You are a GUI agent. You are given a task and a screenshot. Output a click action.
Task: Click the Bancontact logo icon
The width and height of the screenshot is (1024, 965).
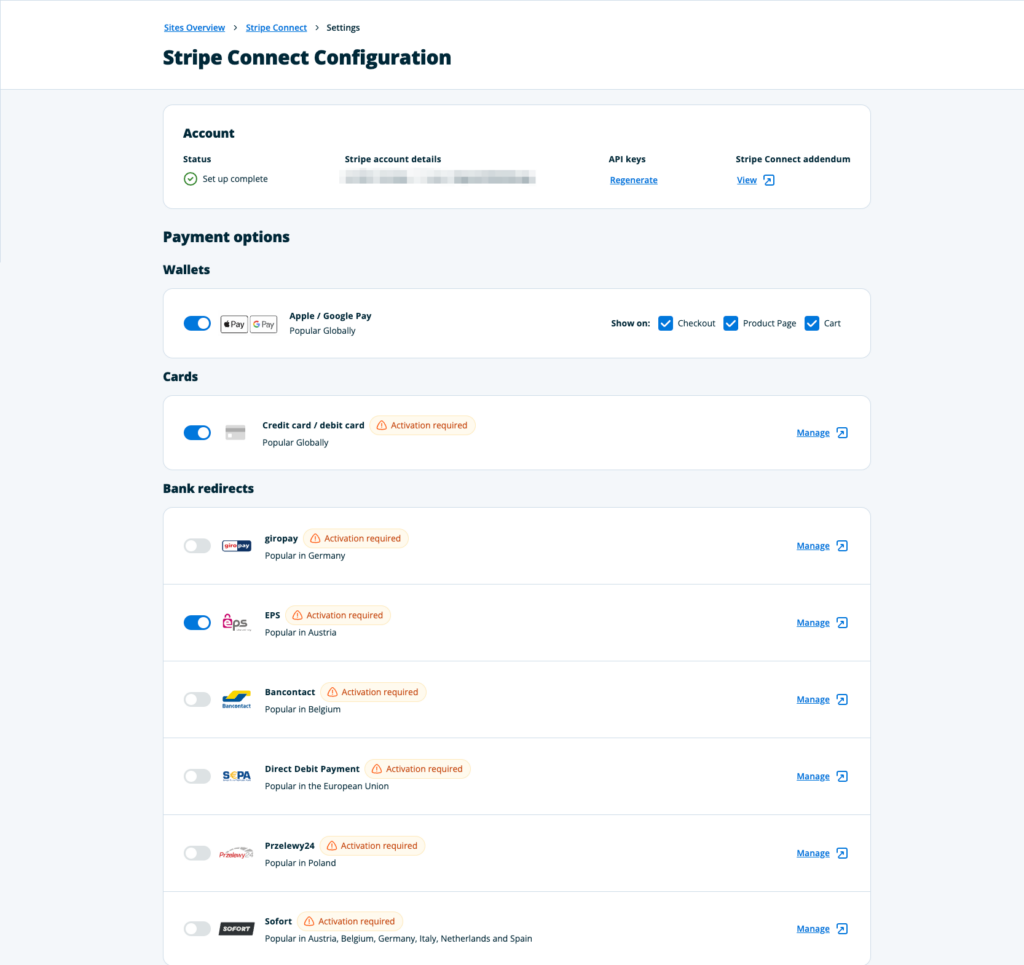point(236,700)
